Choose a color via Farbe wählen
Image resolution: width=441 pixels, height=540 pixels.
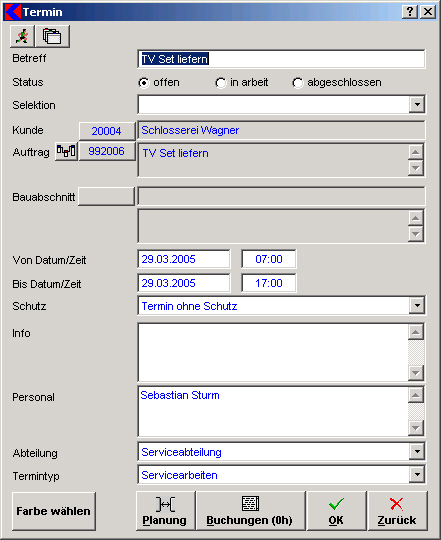(54, 511)
